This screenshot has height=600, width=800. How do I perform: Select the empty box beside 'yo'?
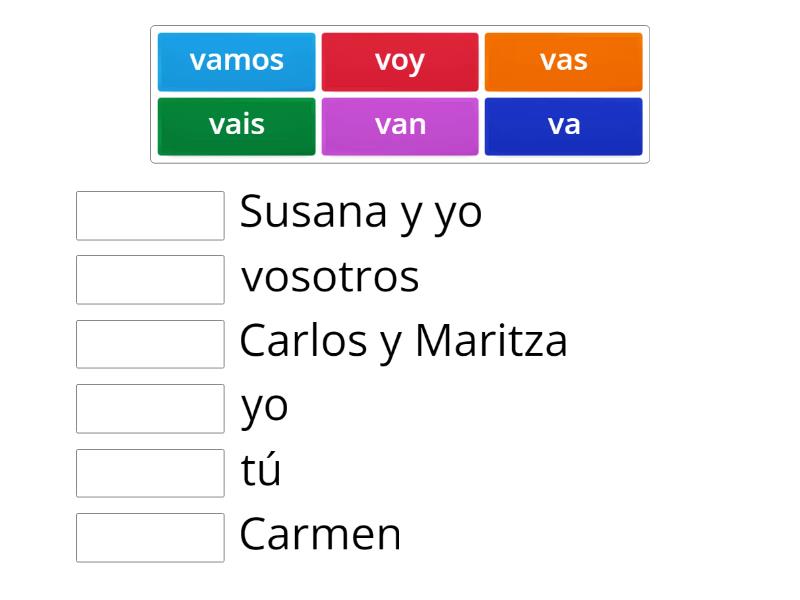150,409
